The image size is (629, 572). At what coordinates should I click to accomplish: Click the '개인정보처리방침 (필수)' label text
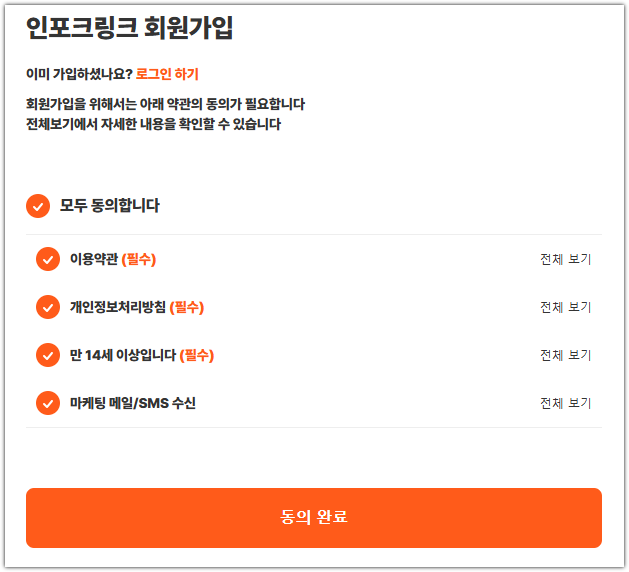pyautogui.click(x=137, y=307)
